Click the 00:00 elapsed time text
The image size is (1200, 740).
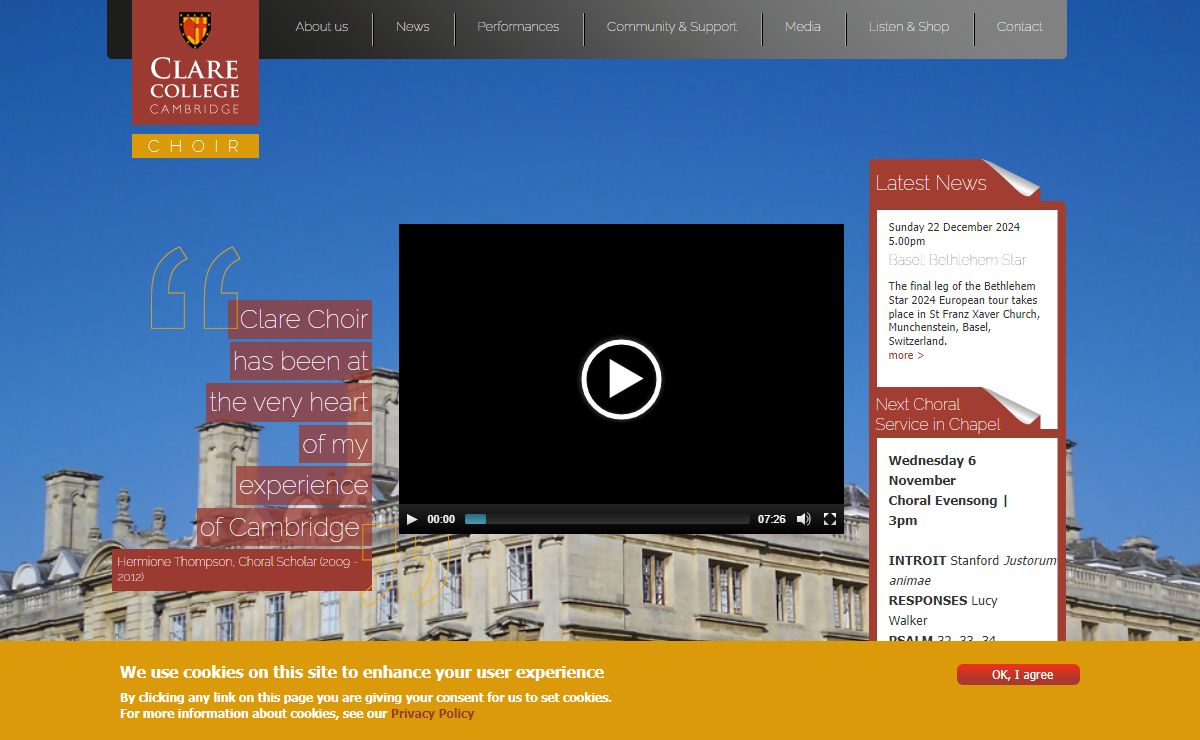[x=441, y=520]
